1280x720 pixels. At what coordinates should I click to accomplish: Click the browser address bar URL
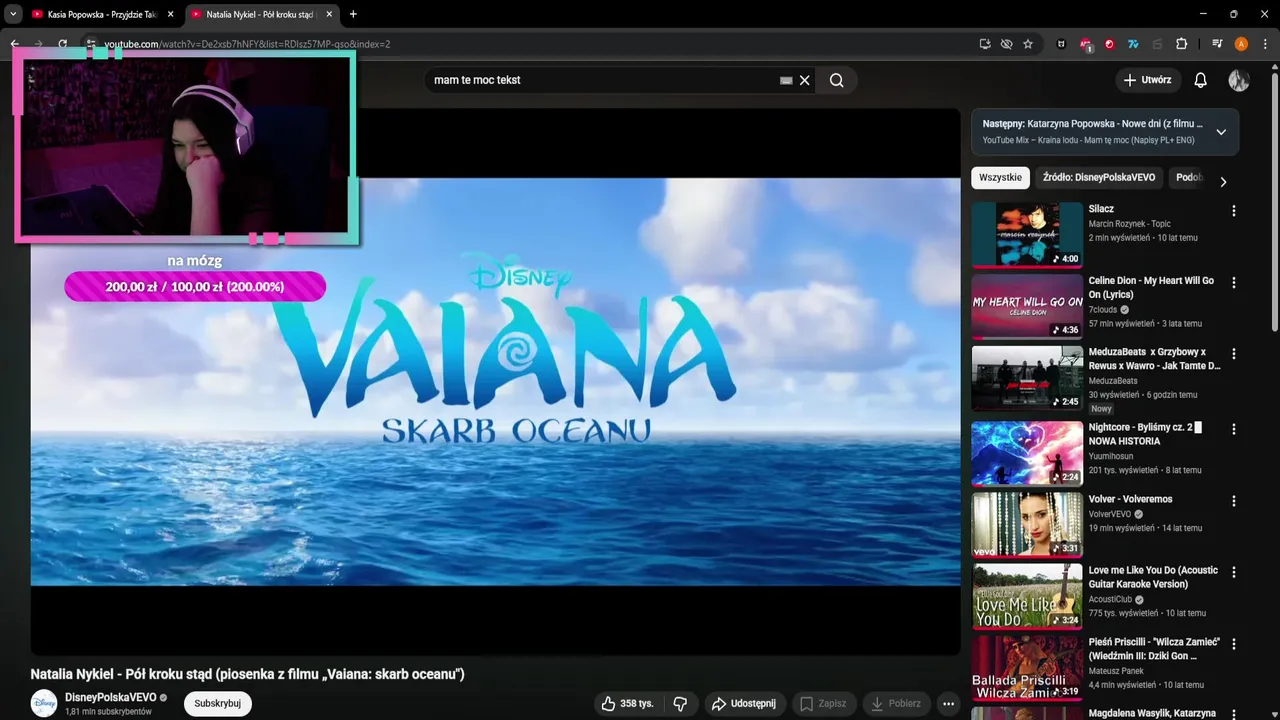click(247, 44)
